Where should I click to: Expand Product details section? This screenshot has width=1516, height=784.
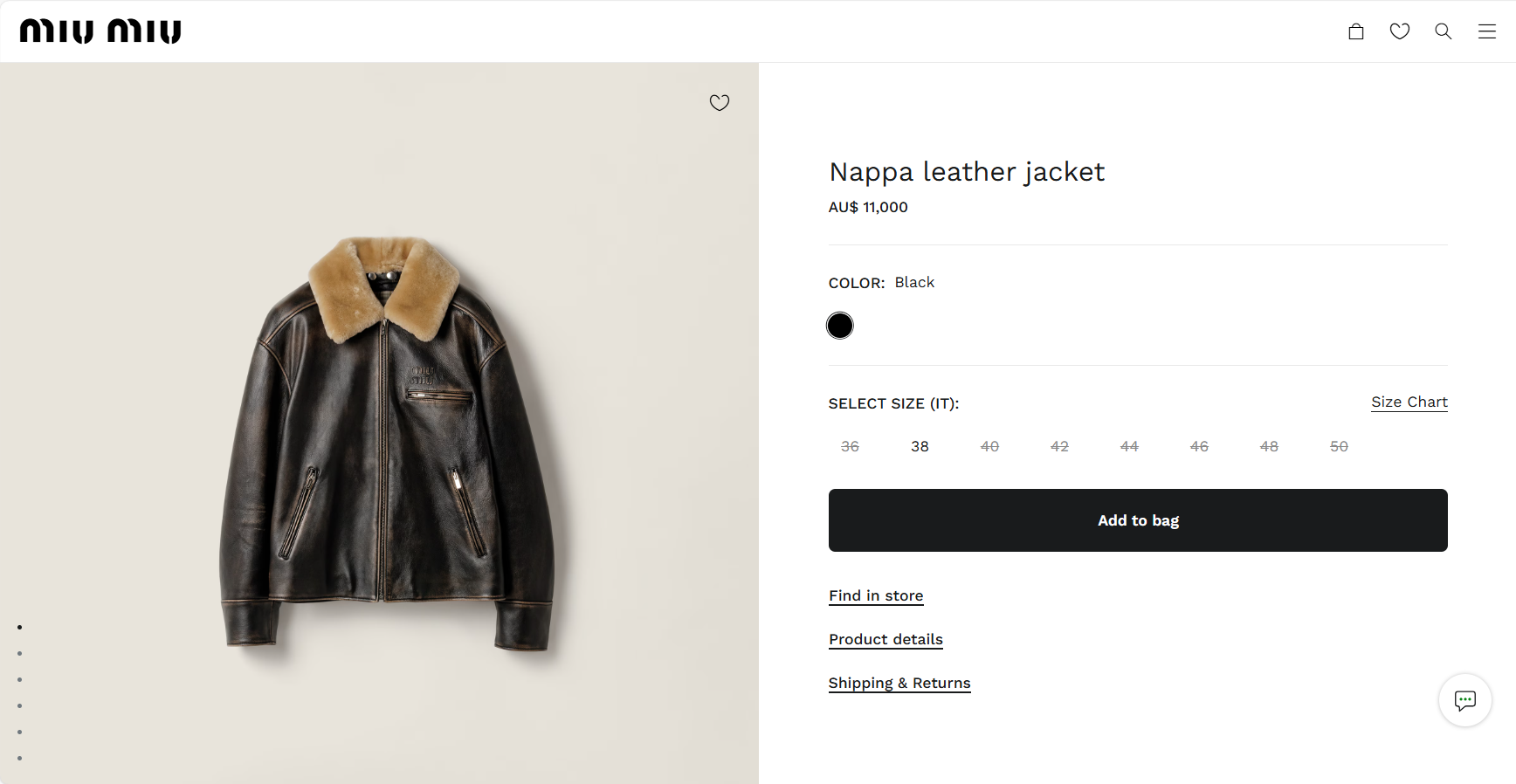[x=885, y=639]
